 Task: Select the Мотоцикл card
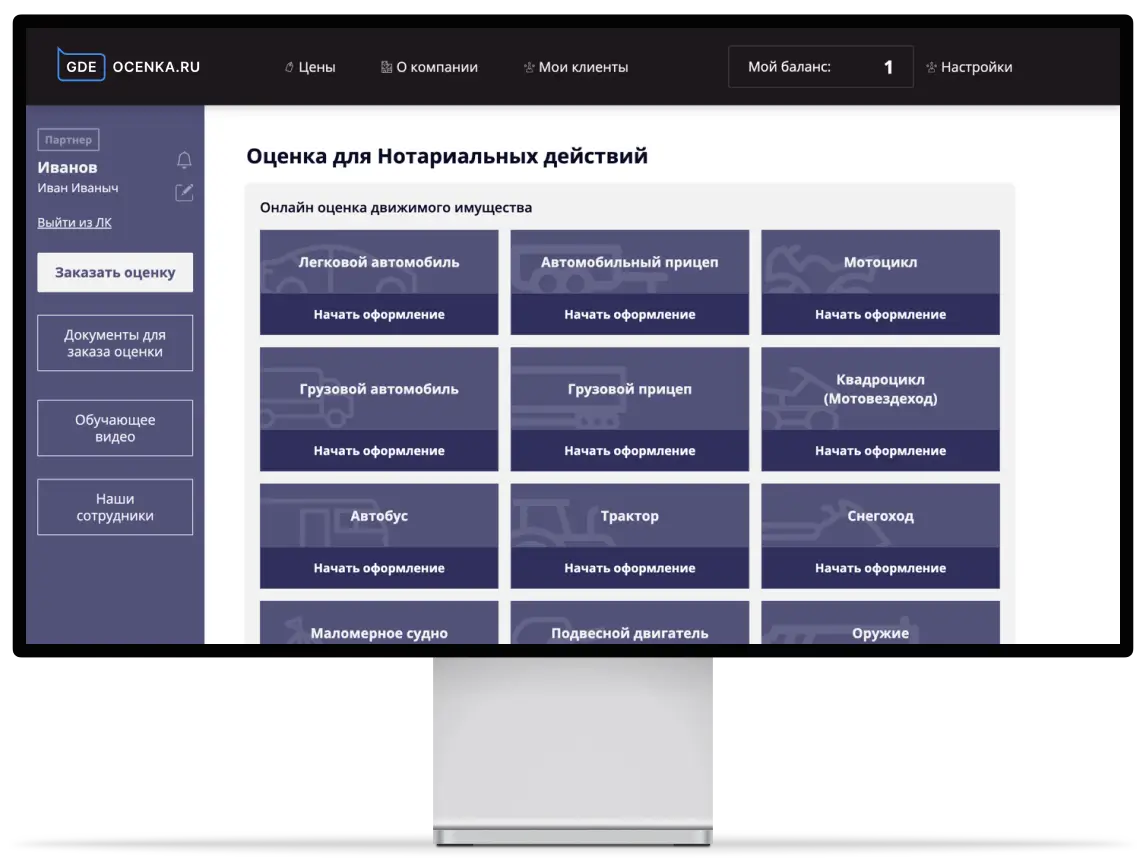pyautogui.click(x=880, y=262)
